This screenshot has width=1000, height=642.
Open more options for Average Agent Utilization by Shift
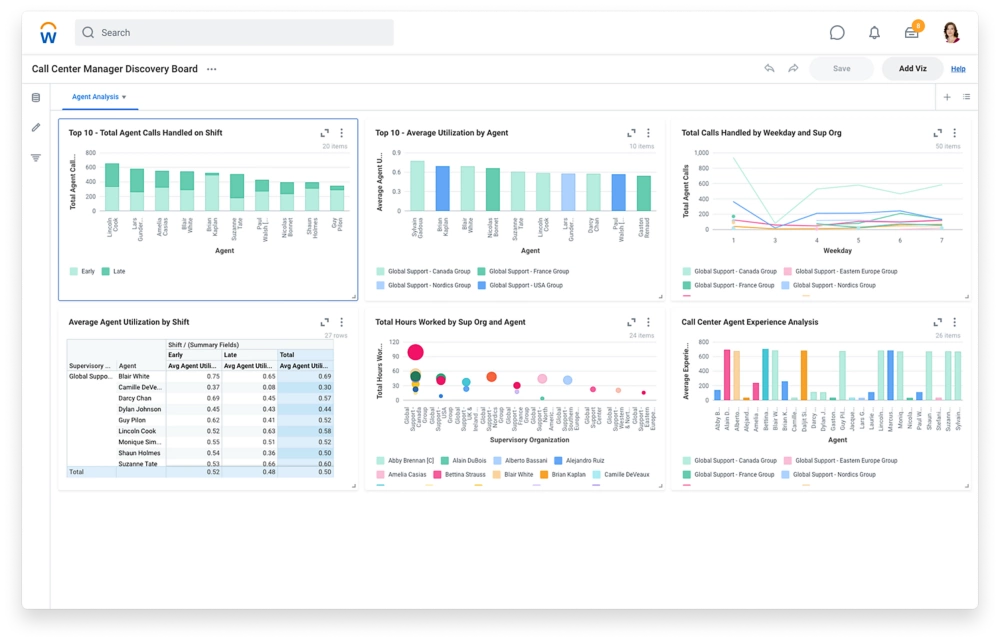click(x=341, y=323)
